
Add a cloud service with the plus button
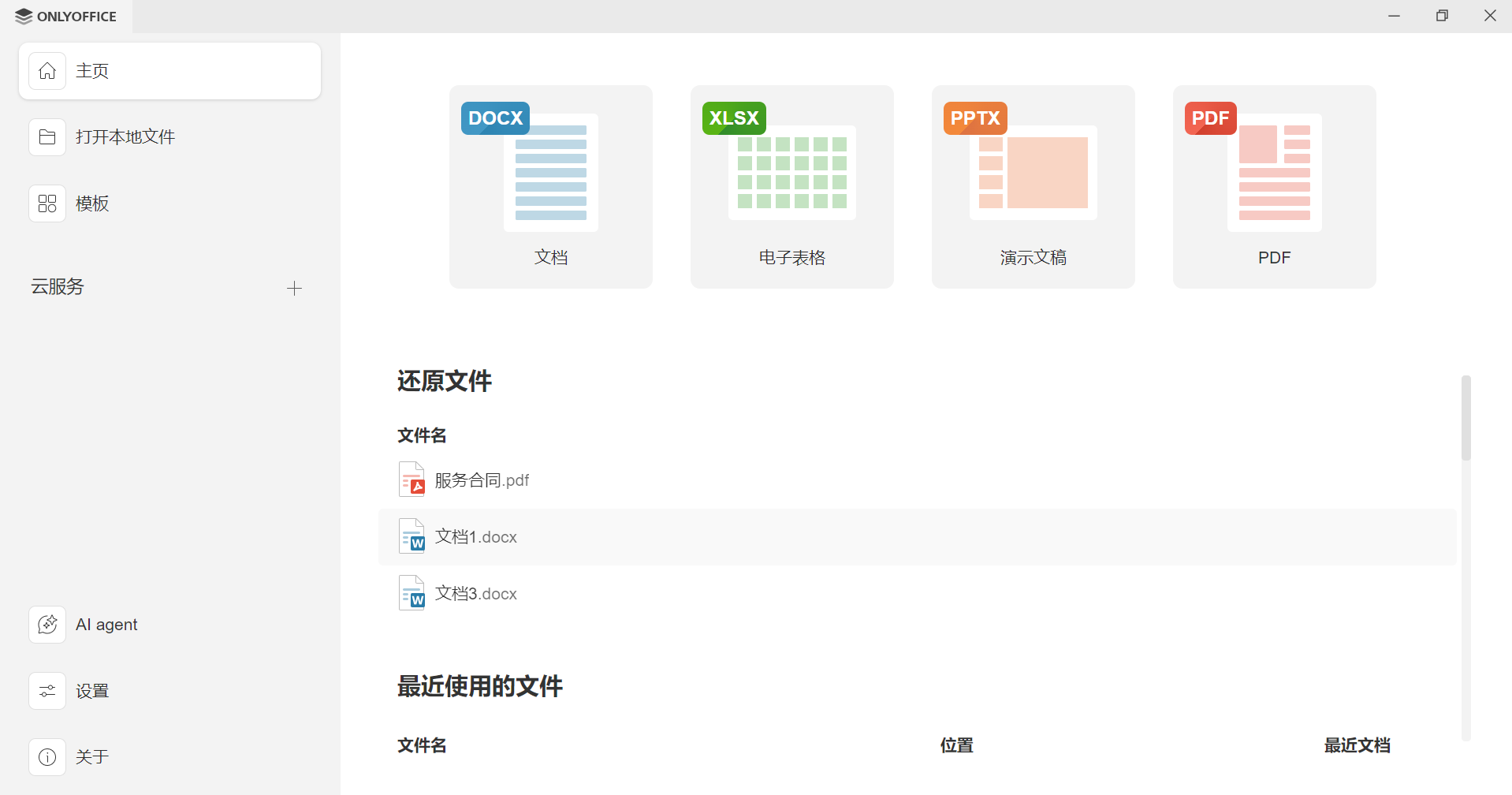(294, 287)
